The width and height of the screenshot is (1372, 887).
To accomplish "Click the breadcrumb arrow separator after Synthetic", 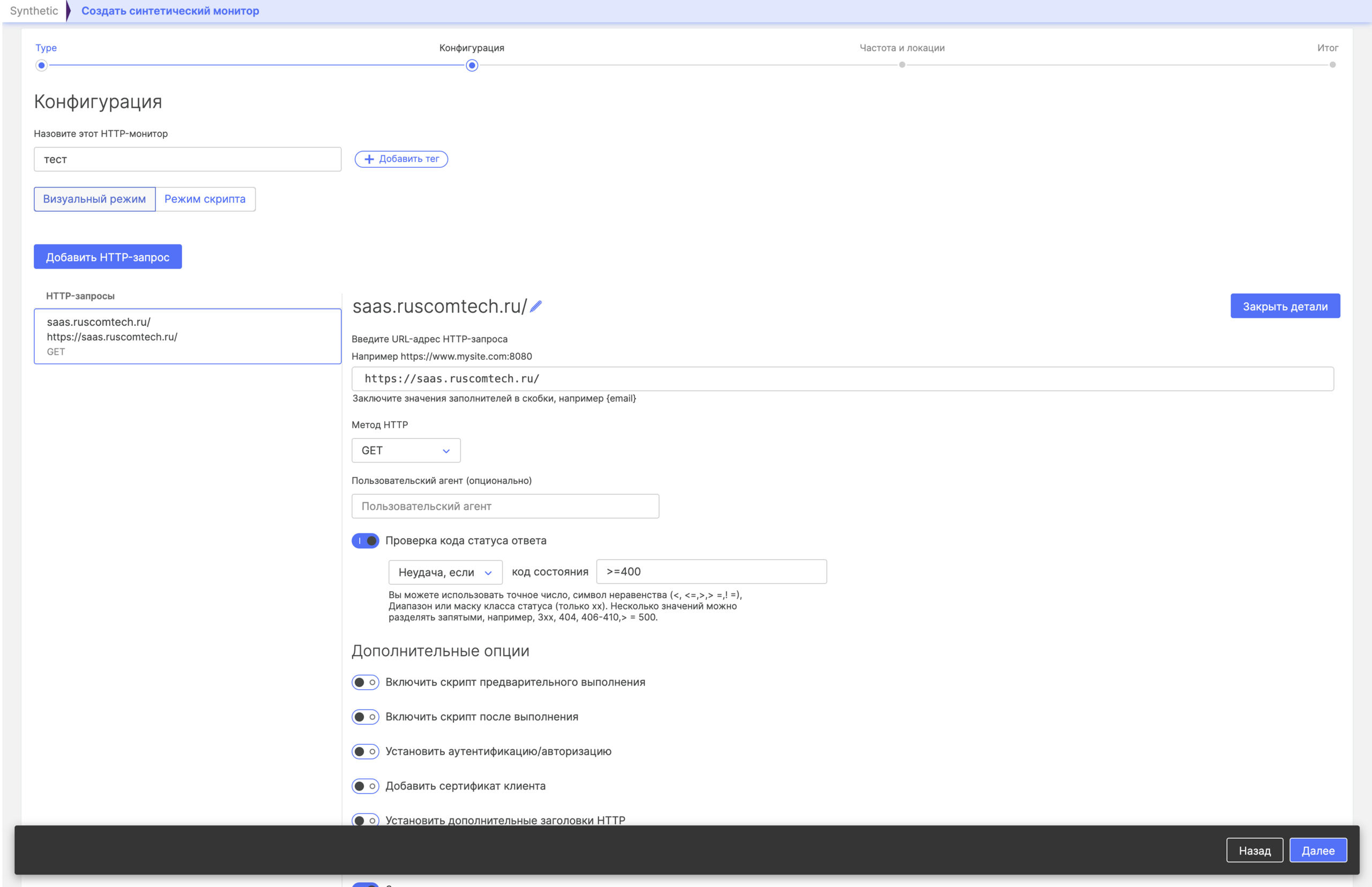I will [69, 11].
